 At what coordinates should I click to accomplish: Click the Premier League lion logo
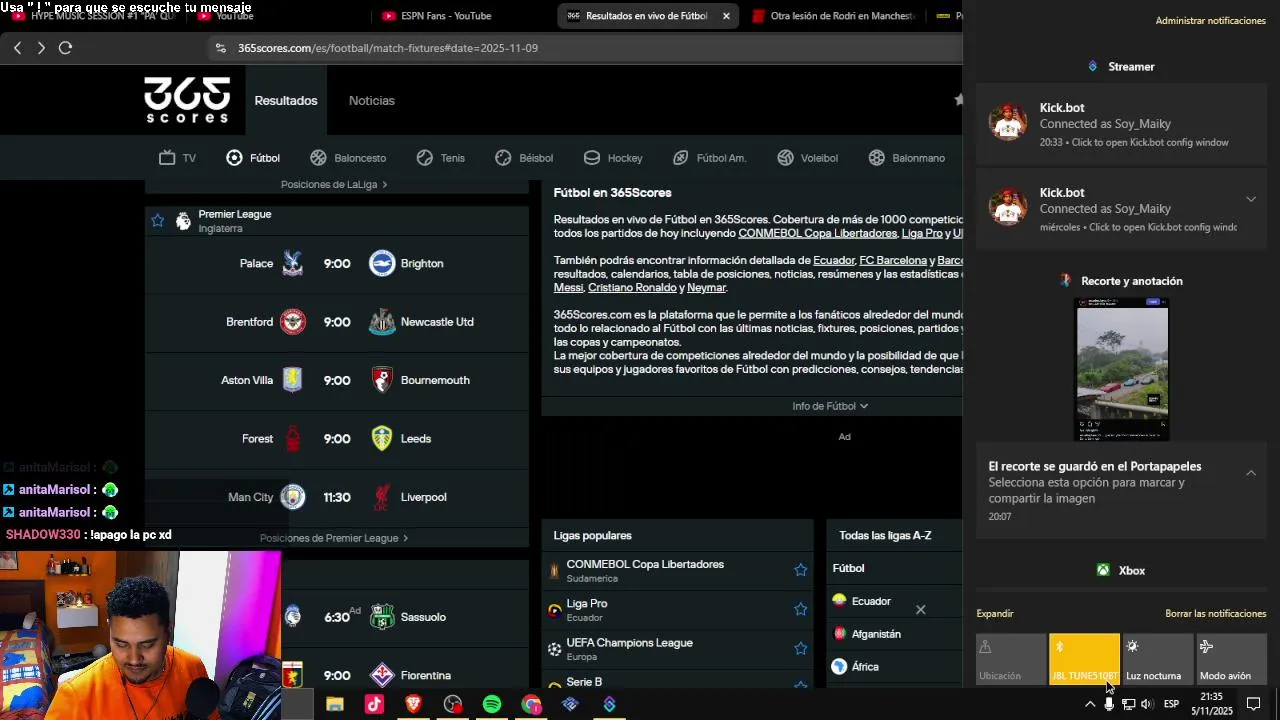(183, 221)
